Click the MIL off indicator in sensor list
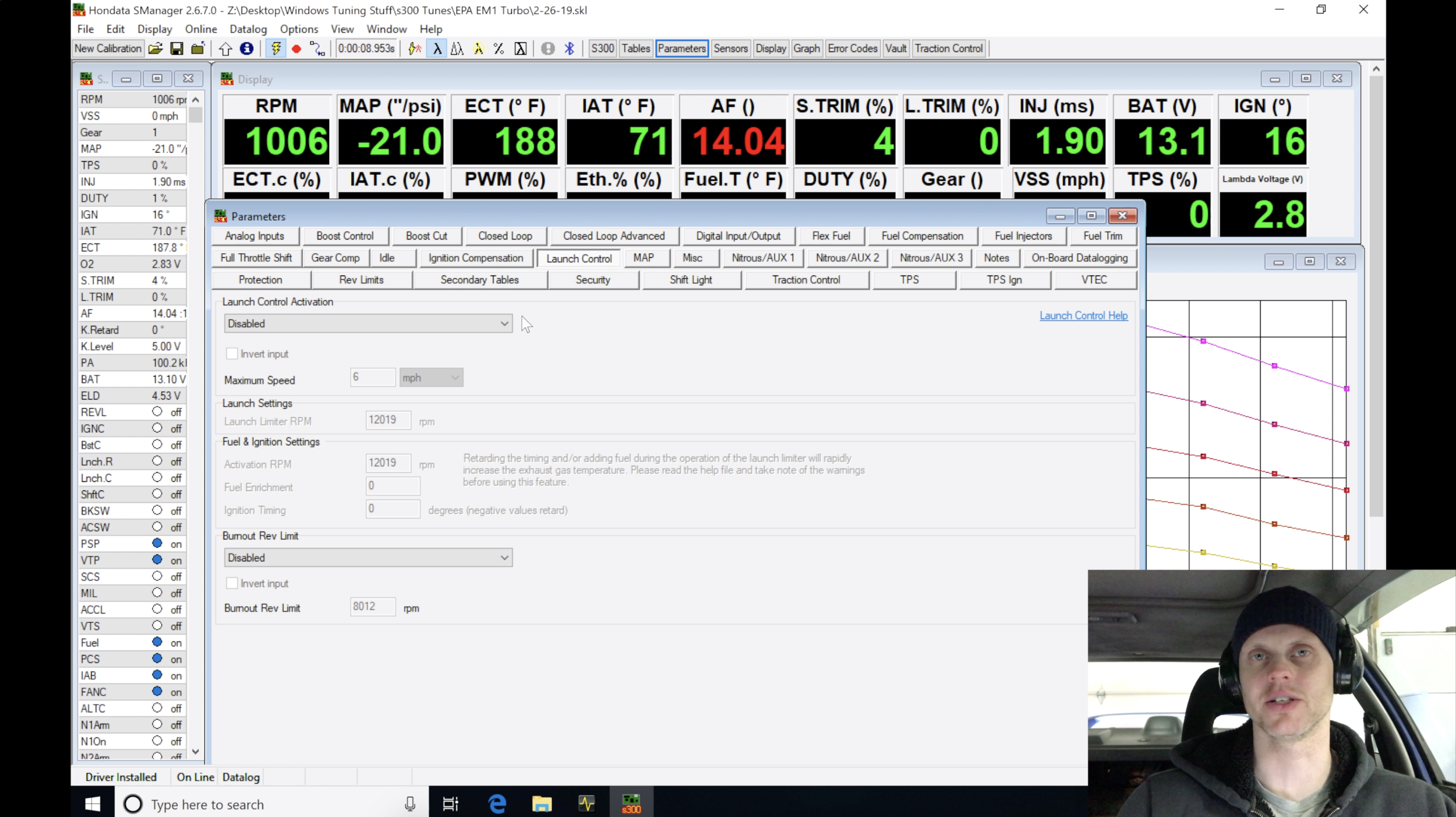Image resolution: width=1456 pixels, height=817 pixels. 157,593
